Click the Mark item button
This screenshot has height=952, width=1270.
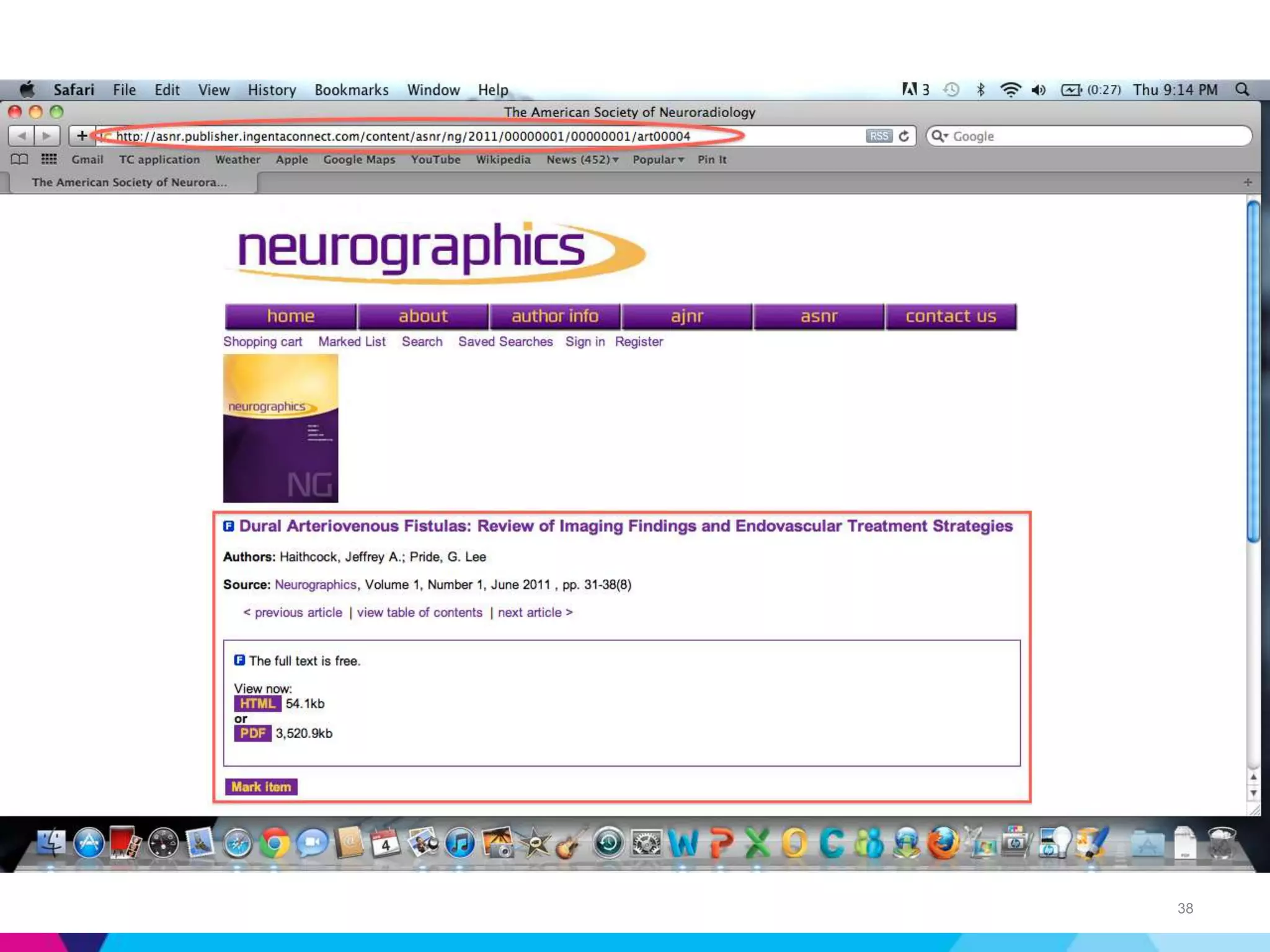pyautogui.click(x=260, y=787)
